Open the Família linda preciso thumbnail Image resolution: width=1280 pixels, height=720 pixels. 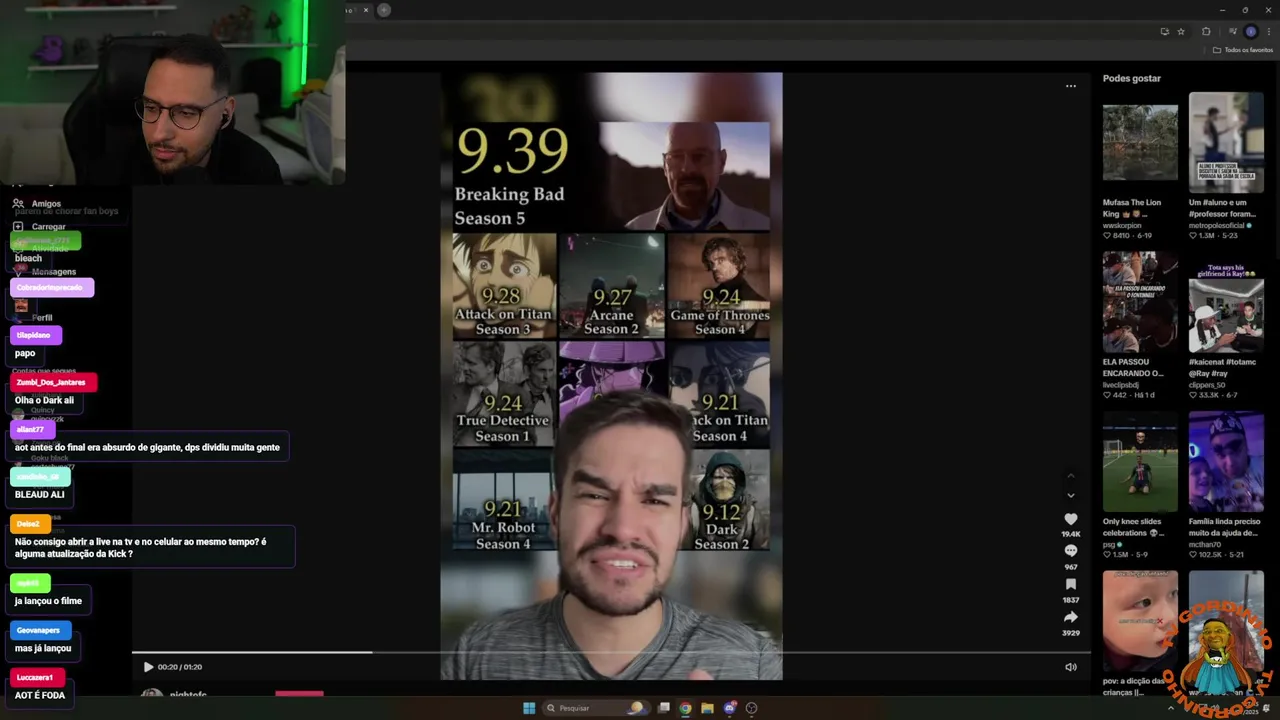(1226, 461)
